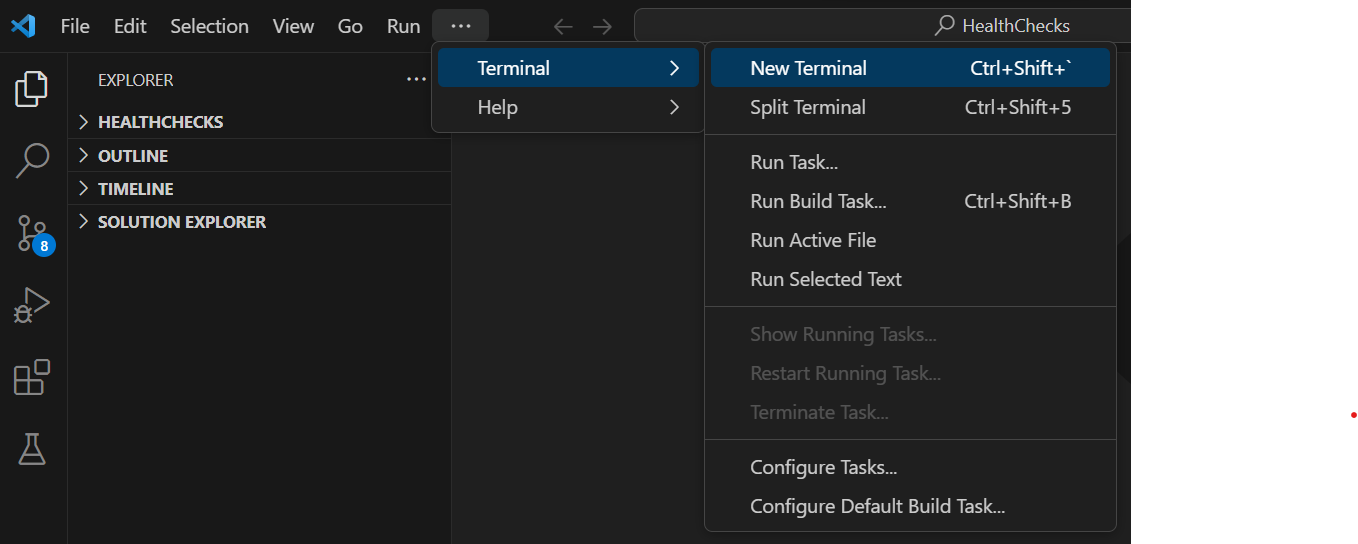Viewport: 1358px width, 544px height.
Task: Click the Go Back arrow
Action: [x=563, y=27]
